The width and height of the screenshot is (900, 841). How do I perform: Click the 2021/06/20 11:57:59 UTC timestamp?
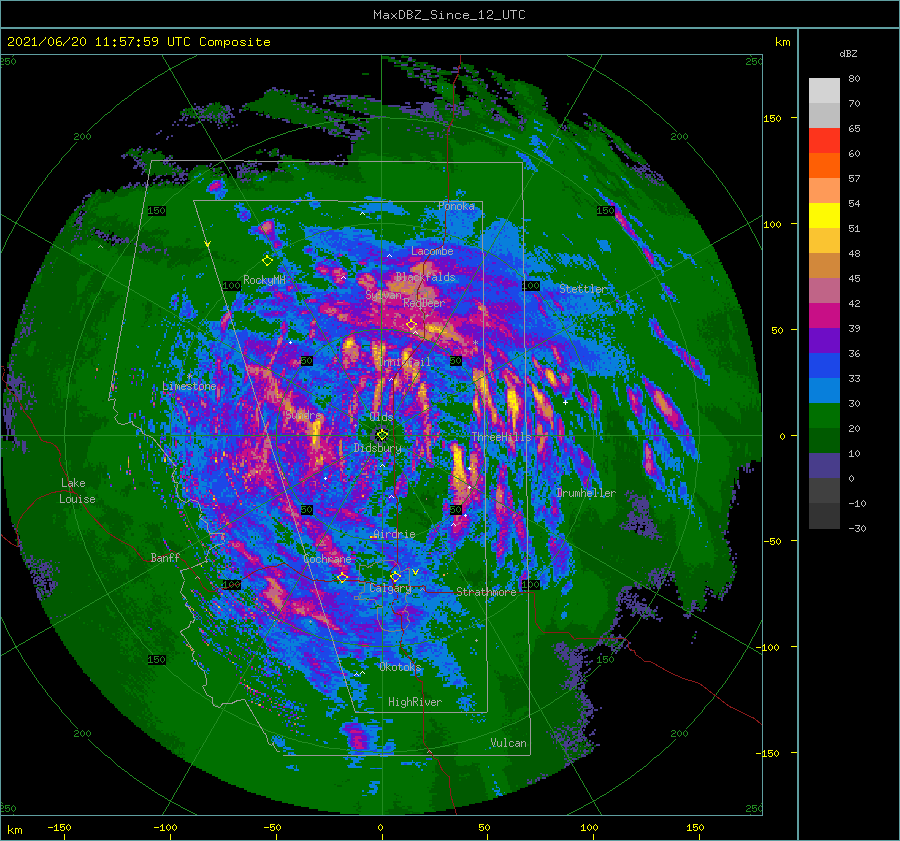[98, 42]
